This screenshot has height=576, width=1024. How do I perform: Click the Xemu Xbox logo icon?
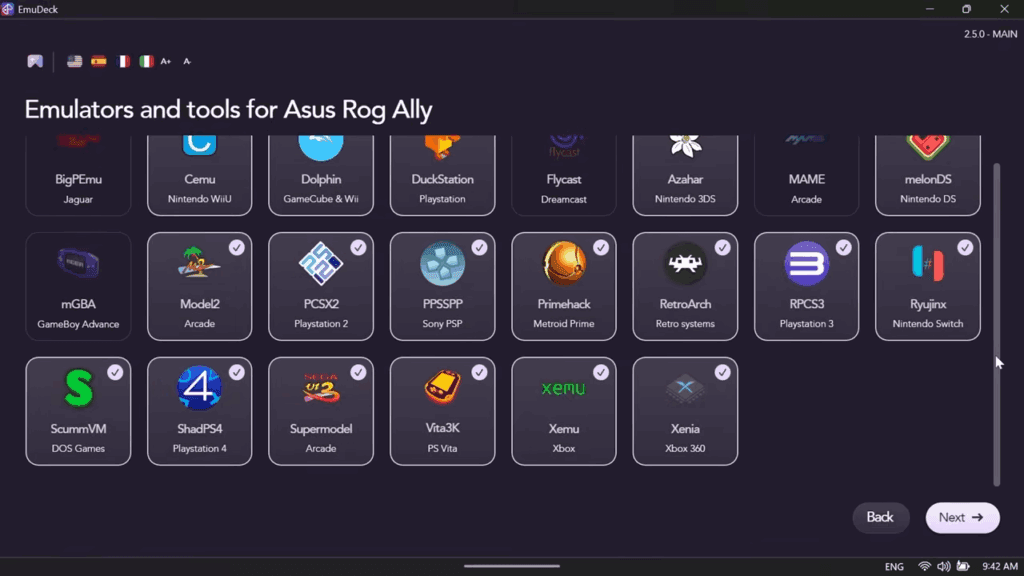coord(563,388)
